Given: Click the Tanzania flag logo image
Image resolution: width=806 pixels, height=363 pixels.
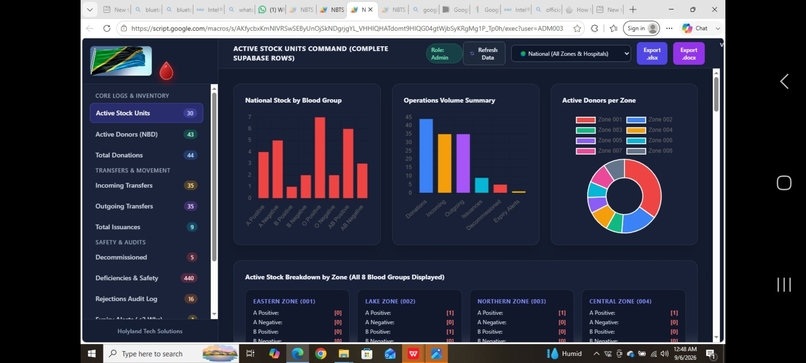Looking at the screenshot, I should (x=121, y=61).
